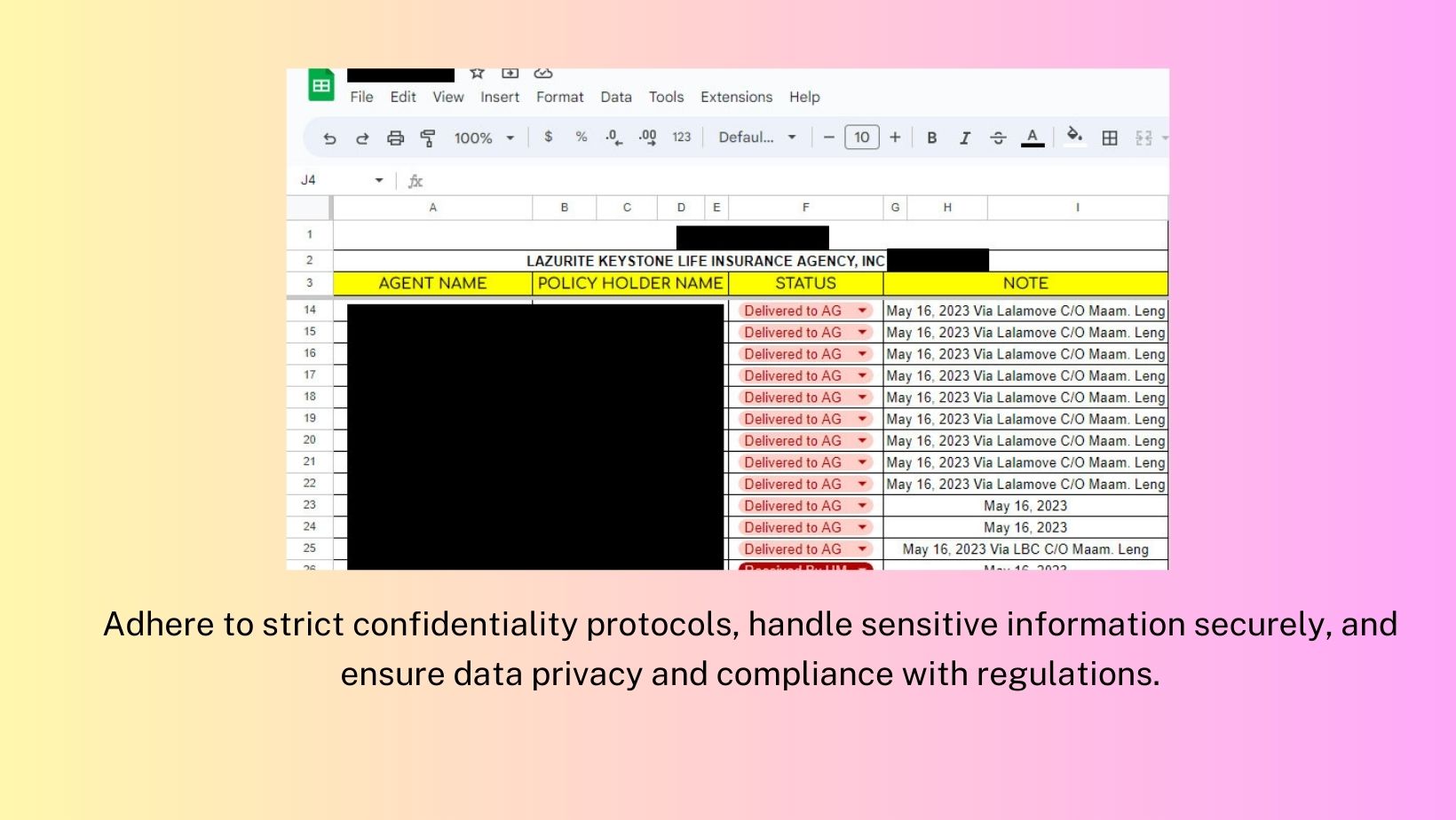1456x820 pixels.
Task: Increase decimal places
Action: [647, 138]
